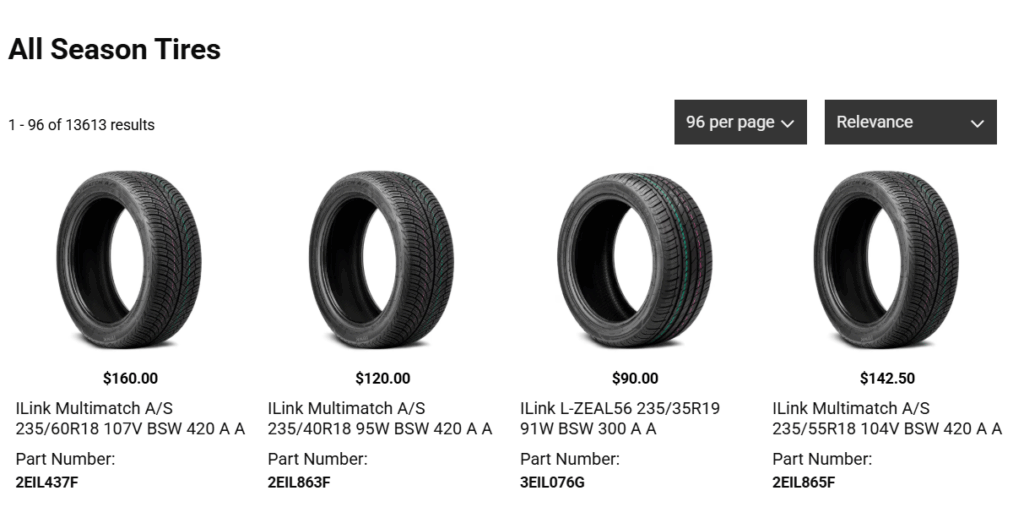Screen dimensions: 1024x507
Task: Click part number 3EIL076G
Action: 552,482
